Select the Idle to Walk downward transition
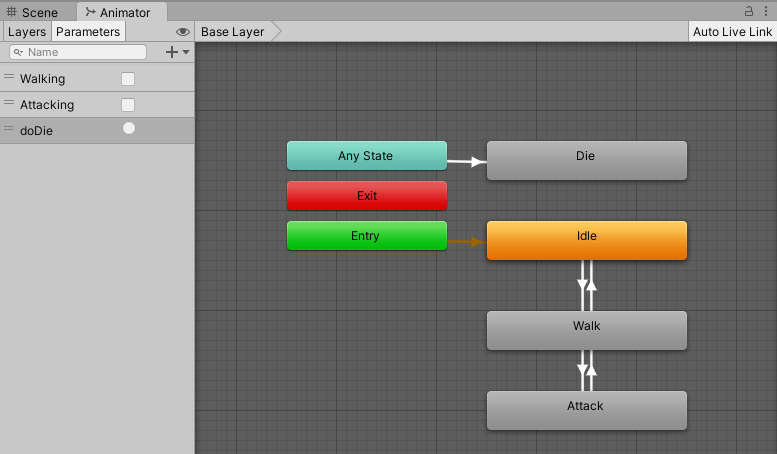 pyautogui.click(x=582, y=285)
